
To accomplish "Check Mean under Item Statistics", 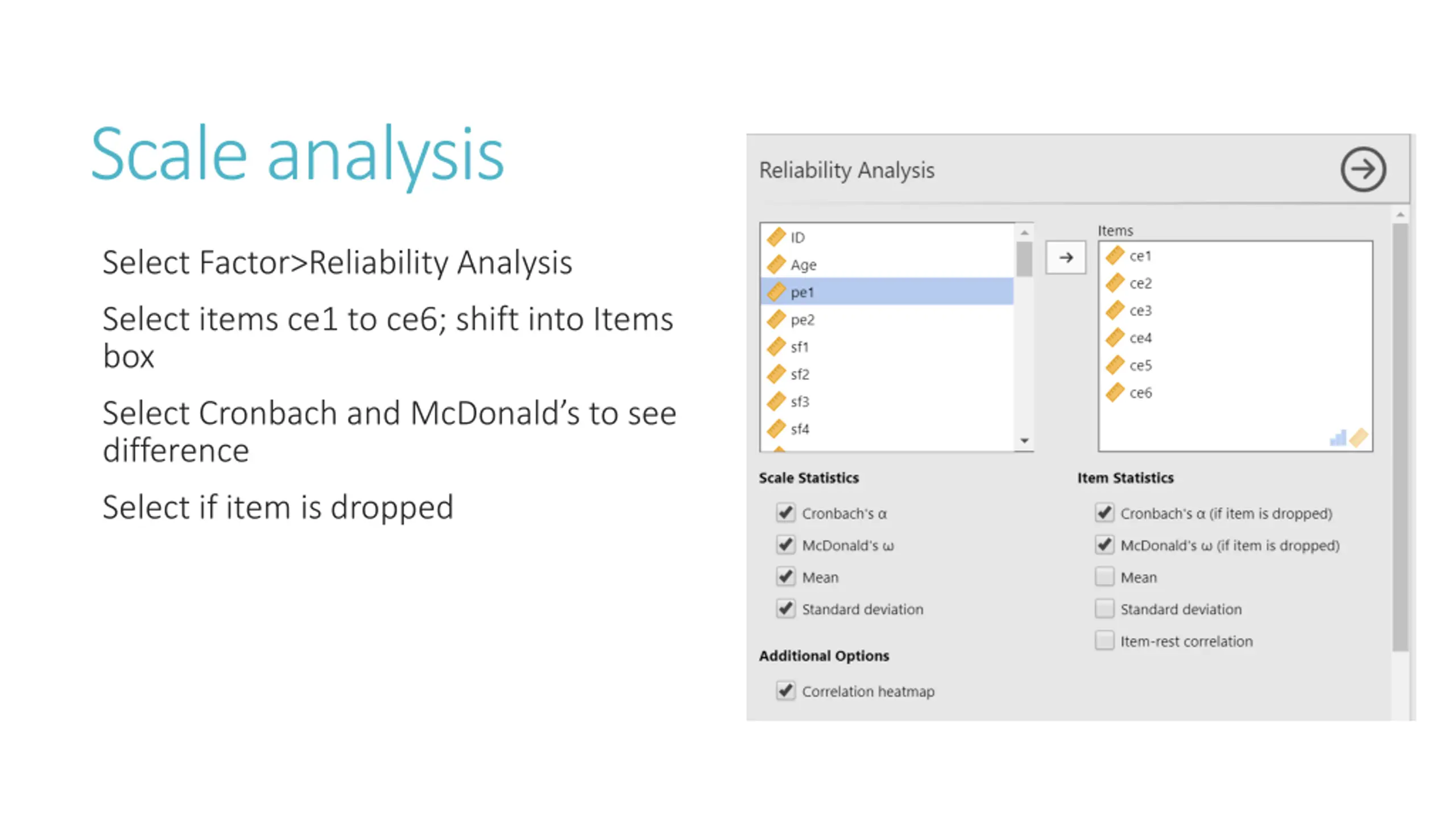I will point(1105,577).
